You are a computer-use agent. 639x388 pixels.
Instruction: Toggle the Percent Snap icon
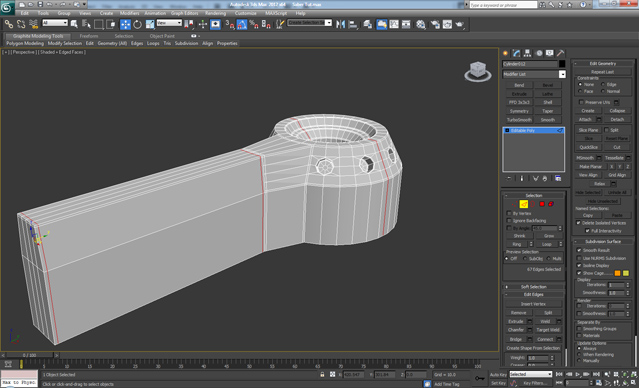point(254,24)
